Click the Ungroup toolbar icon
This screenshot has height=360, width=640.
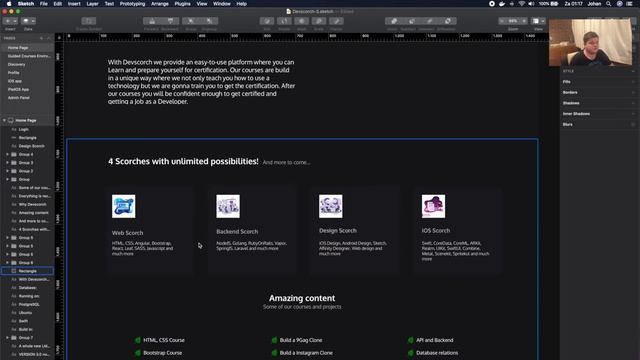click(209, 21)
